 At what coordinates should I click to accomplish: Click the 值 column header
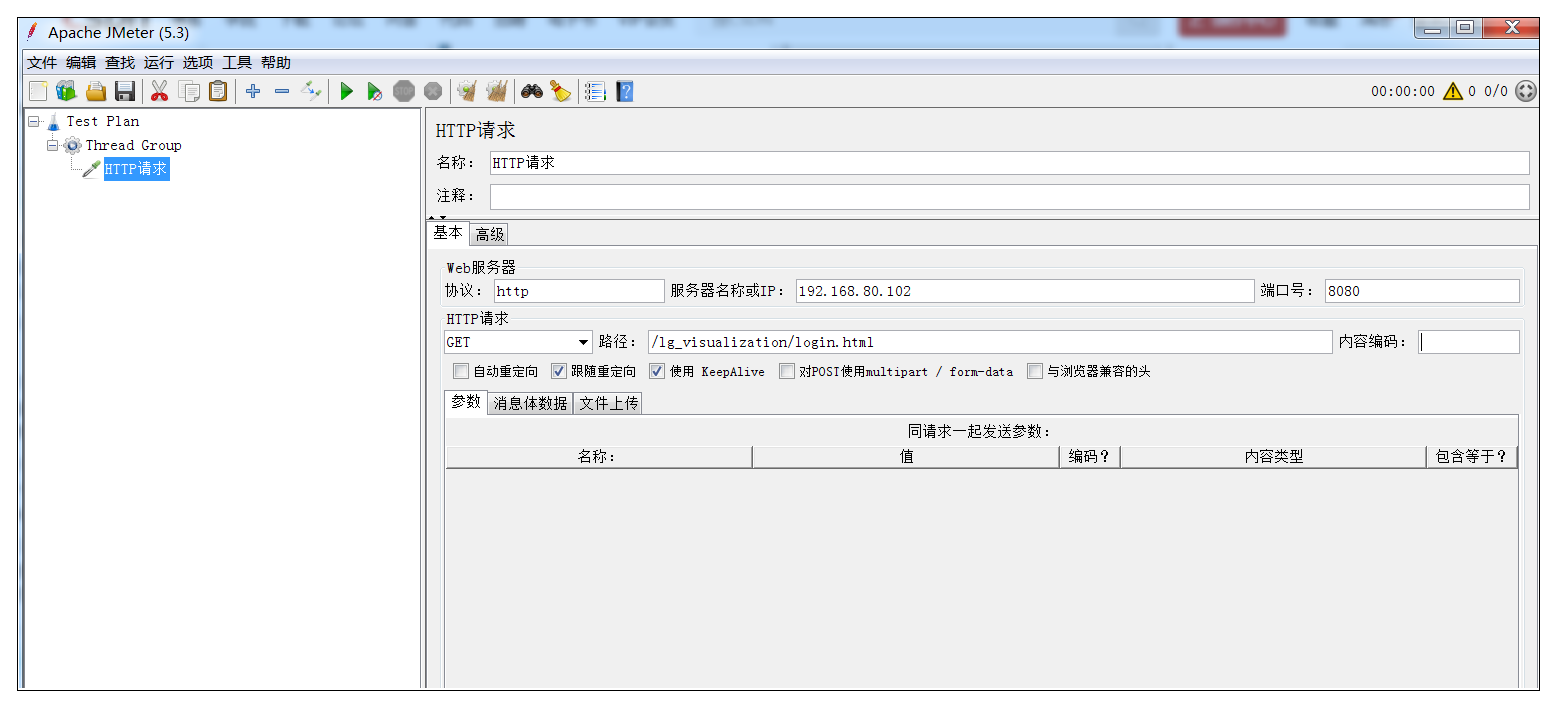click(906, 457)
